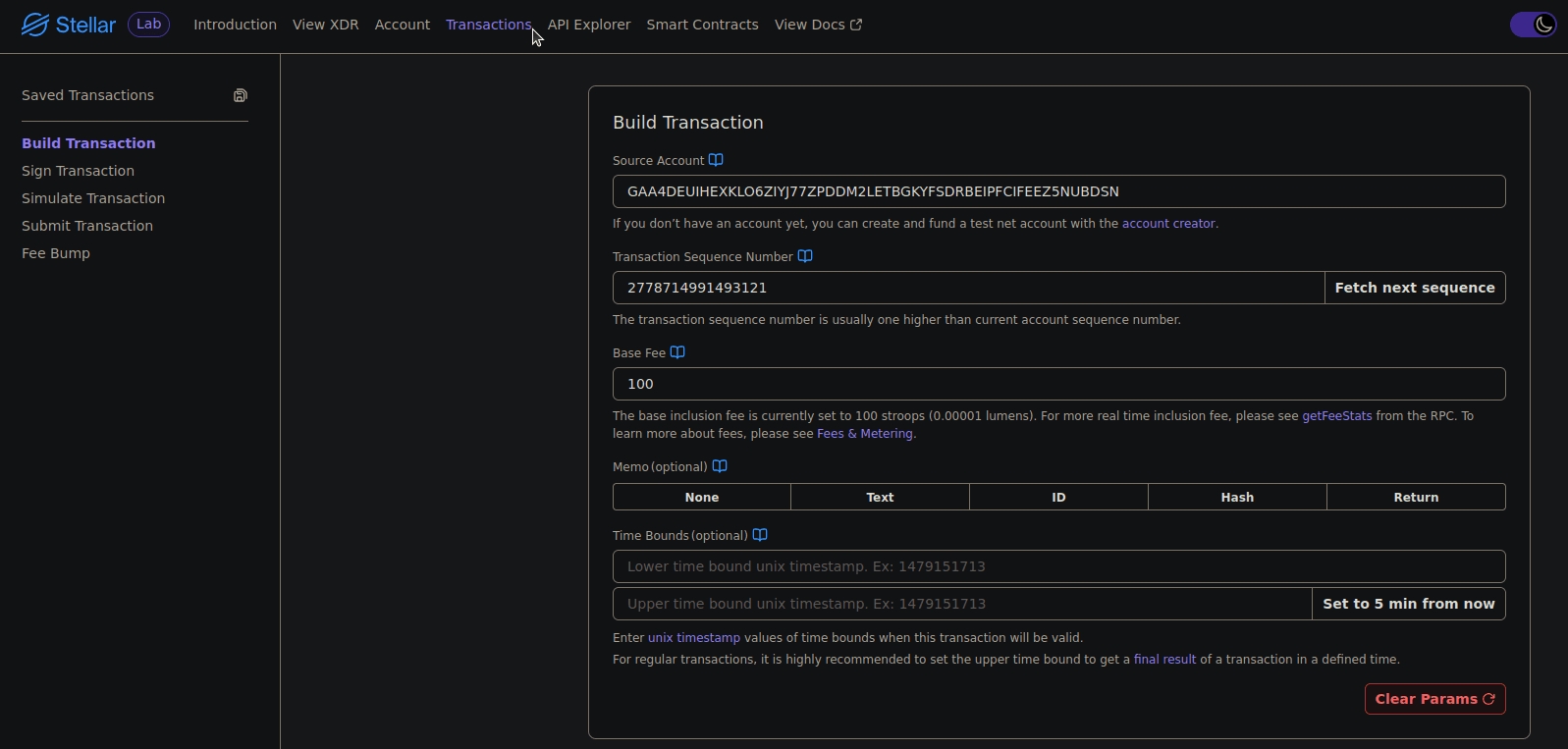Open Sign Transaction in sidebar

point(78,171)
